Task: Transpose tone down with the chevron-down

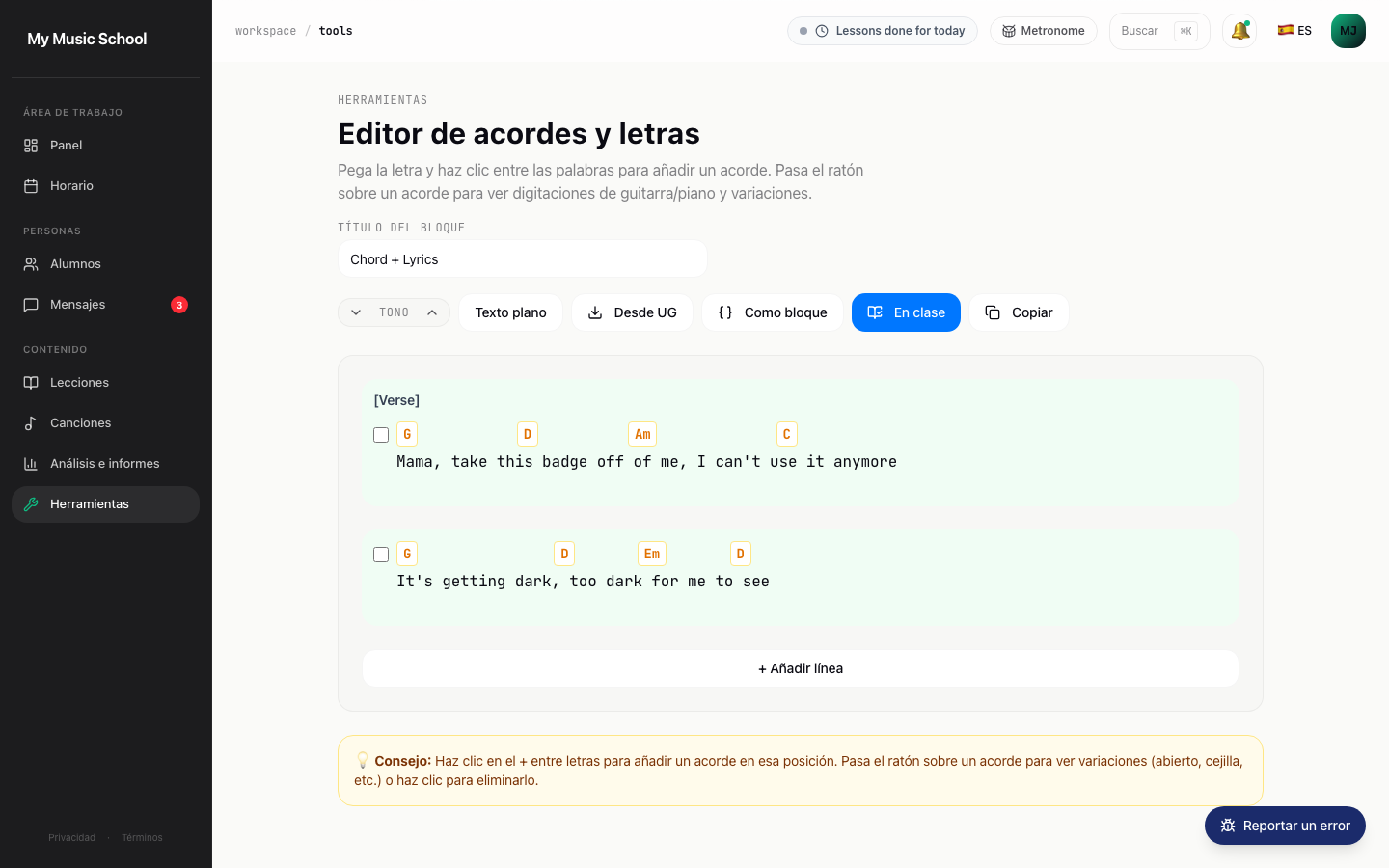Action: tap(356, 312)
